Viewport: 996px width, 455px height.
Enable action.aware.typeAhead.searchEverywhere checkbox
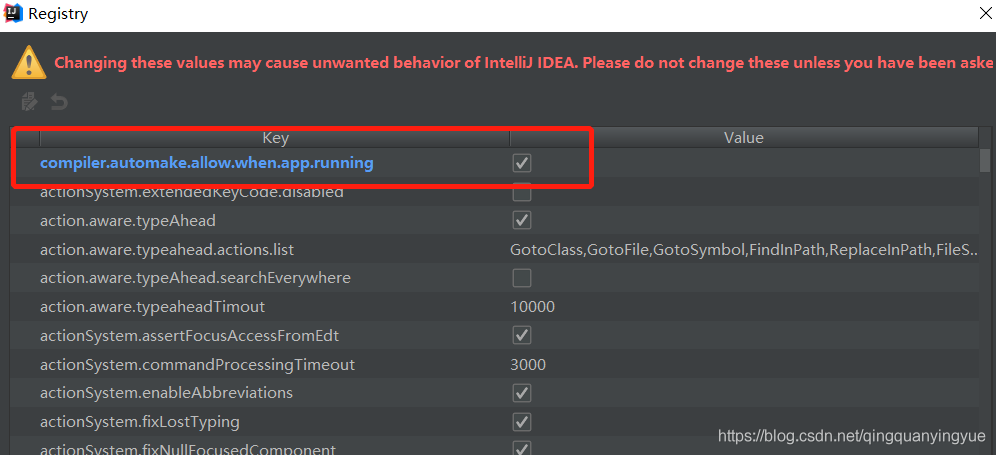522,278
